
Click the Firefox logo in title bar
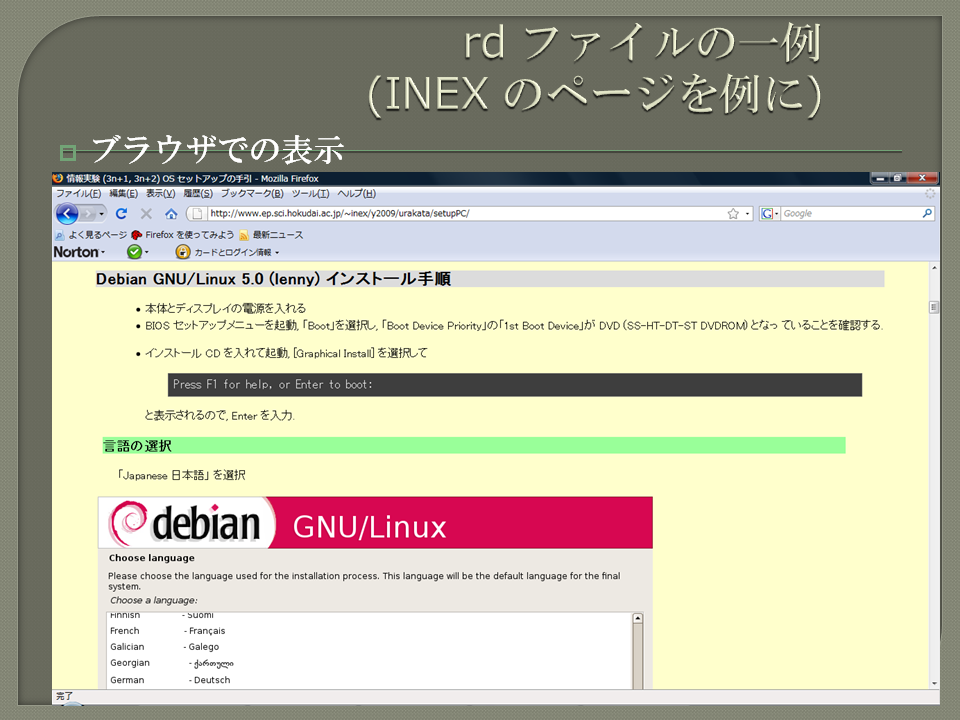tap(58, 178)
